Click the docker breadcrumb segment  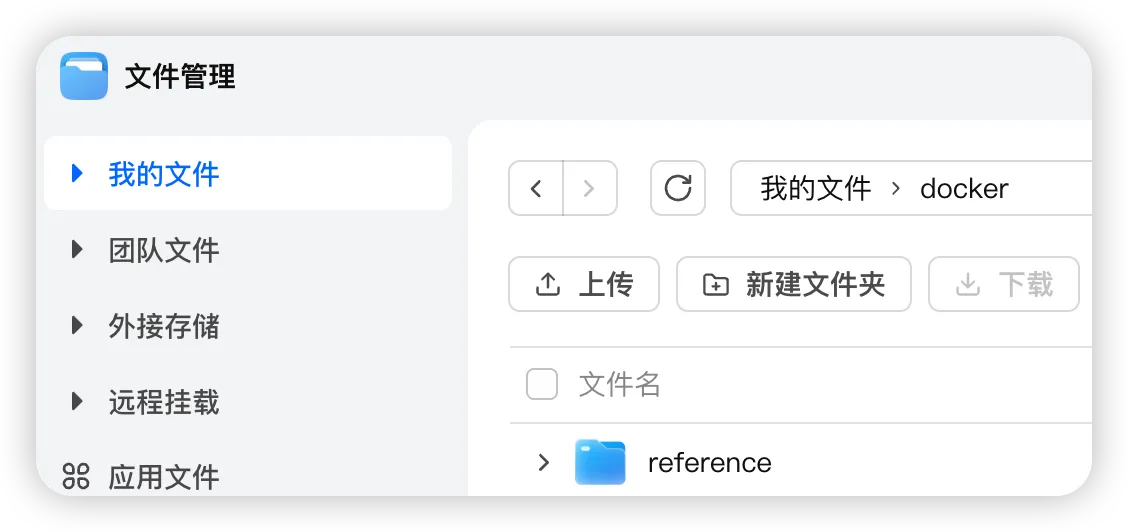pos(964,188)
